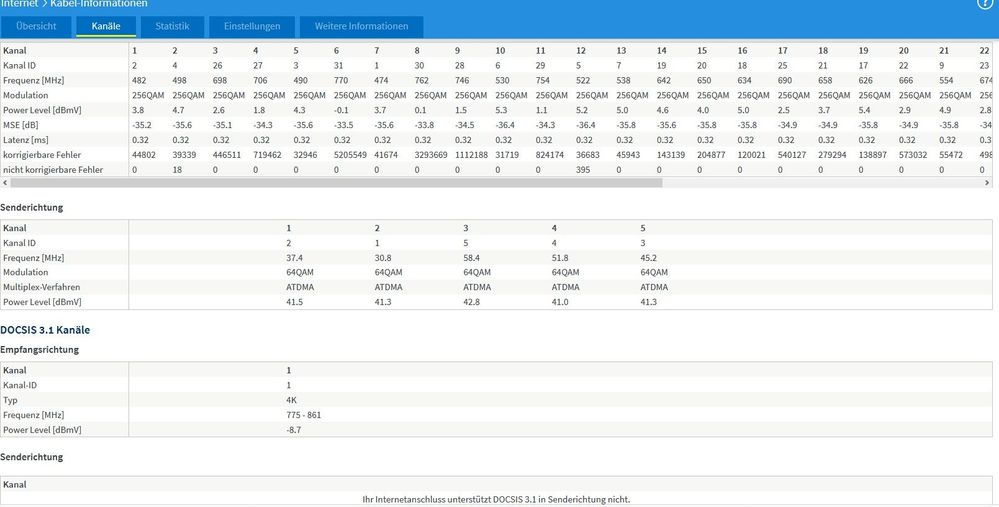The image size is (999, 507).
Task: Select Kanal ID value 31
Action: click(338, 66)
